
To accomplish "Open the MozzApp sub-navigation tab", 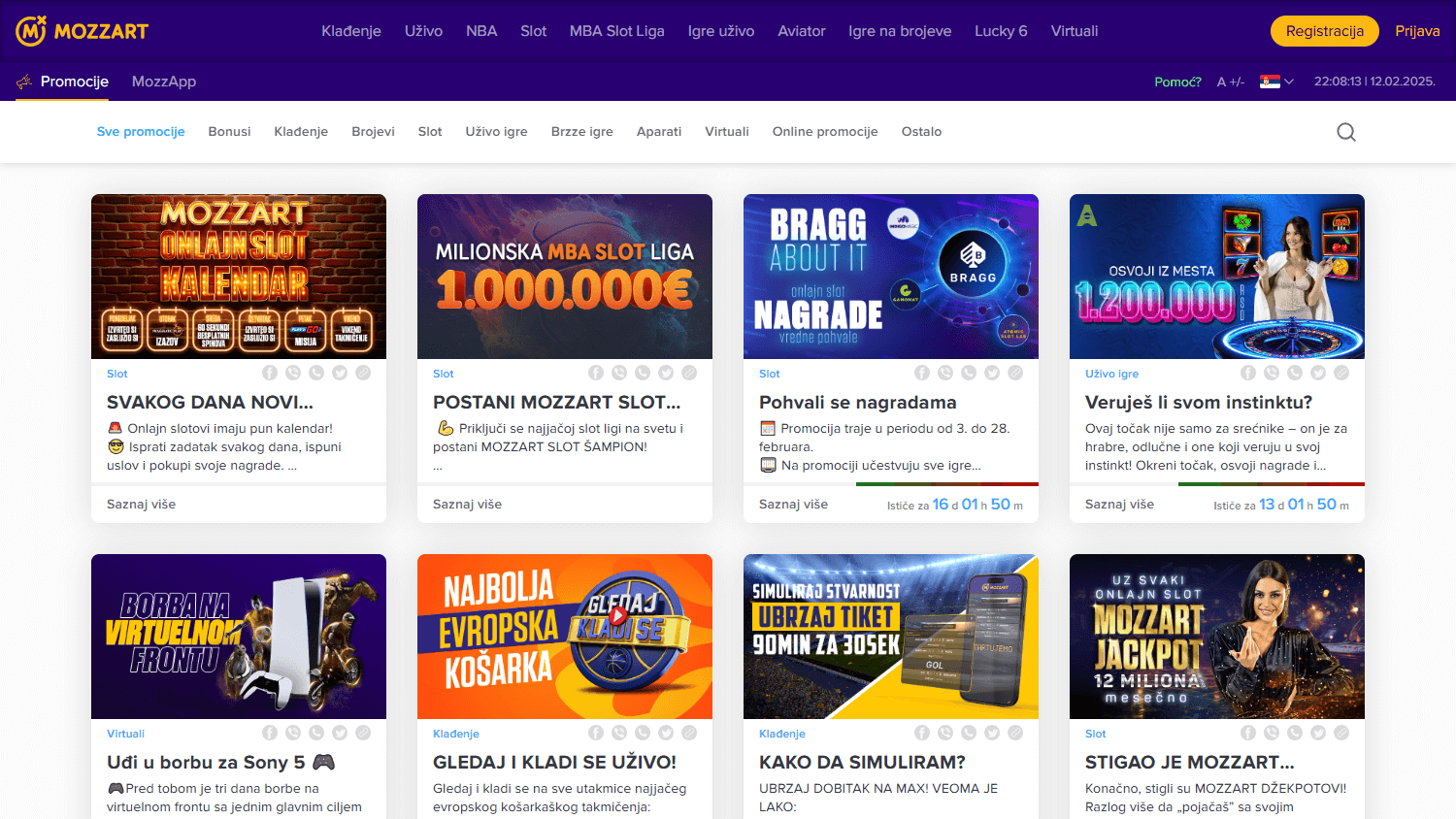I will click(x=164, y=82).
